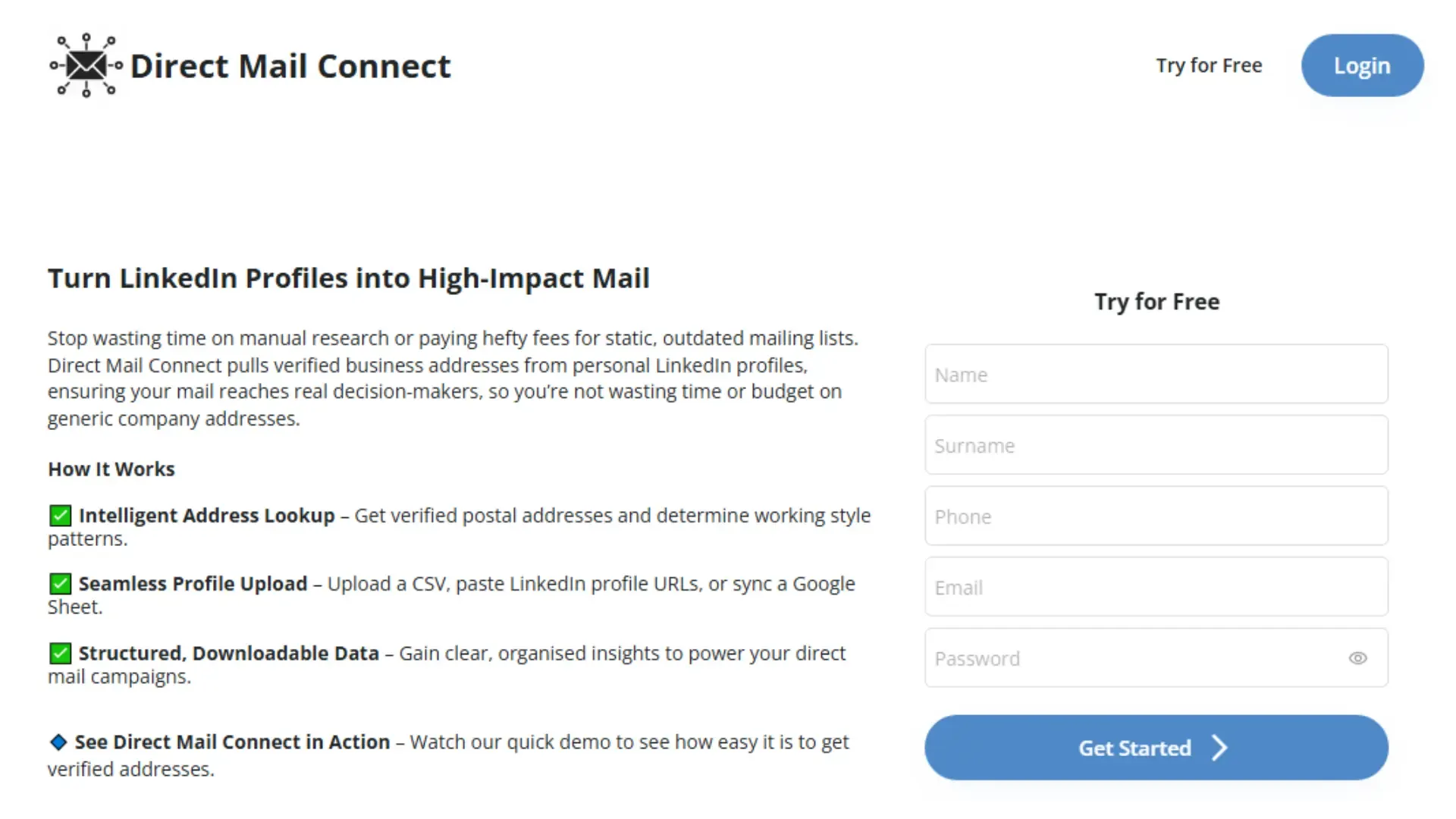This screenshot has width=1456, height=819.
Task: Open the Try for Free page
Action: click(x=1209, y=65)
